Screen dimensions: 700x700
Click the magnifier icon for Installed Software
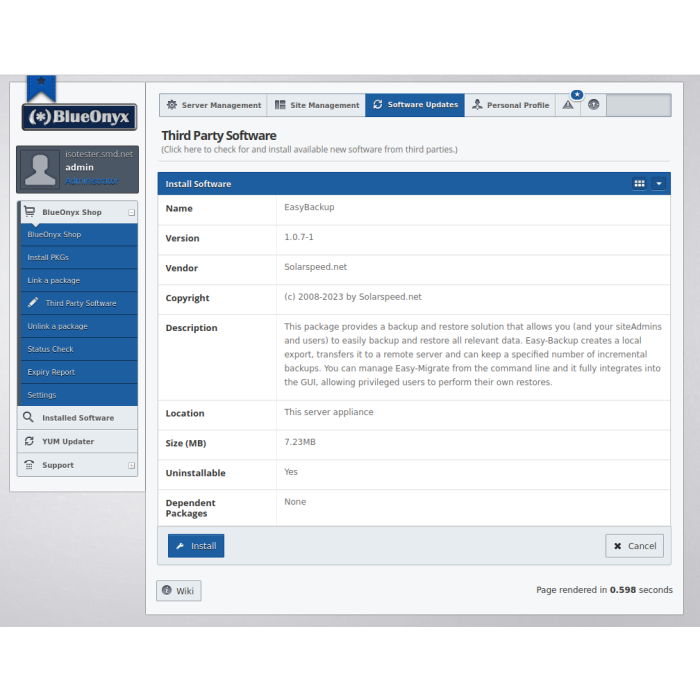tap(29, 418)
